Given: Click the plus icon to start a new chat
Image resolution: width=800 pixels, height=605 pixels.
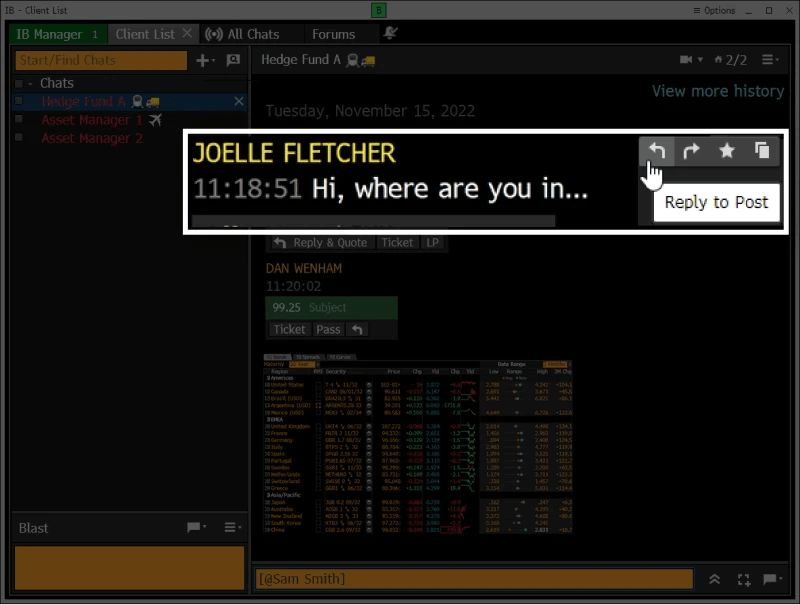Looking at the screenshot, I should 202,60.
